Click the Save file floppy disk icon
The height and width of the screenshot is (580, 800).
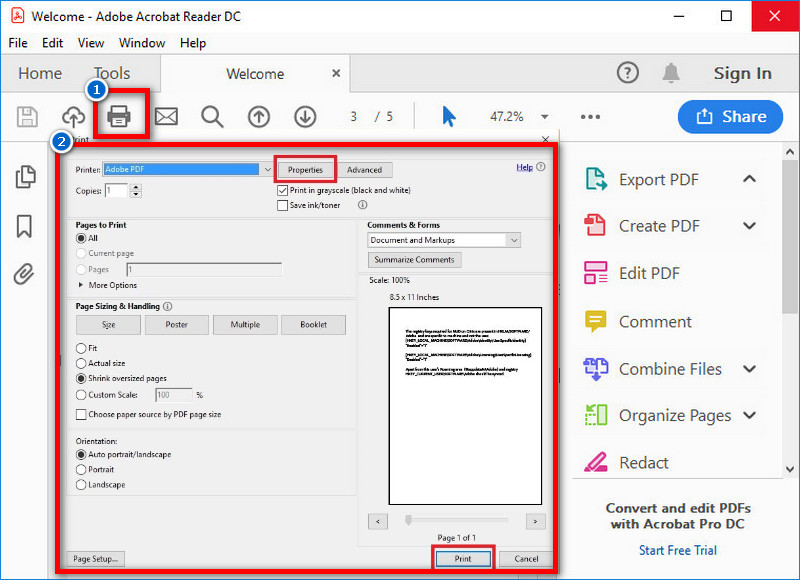pyautogui.click(x=27, y=117)
